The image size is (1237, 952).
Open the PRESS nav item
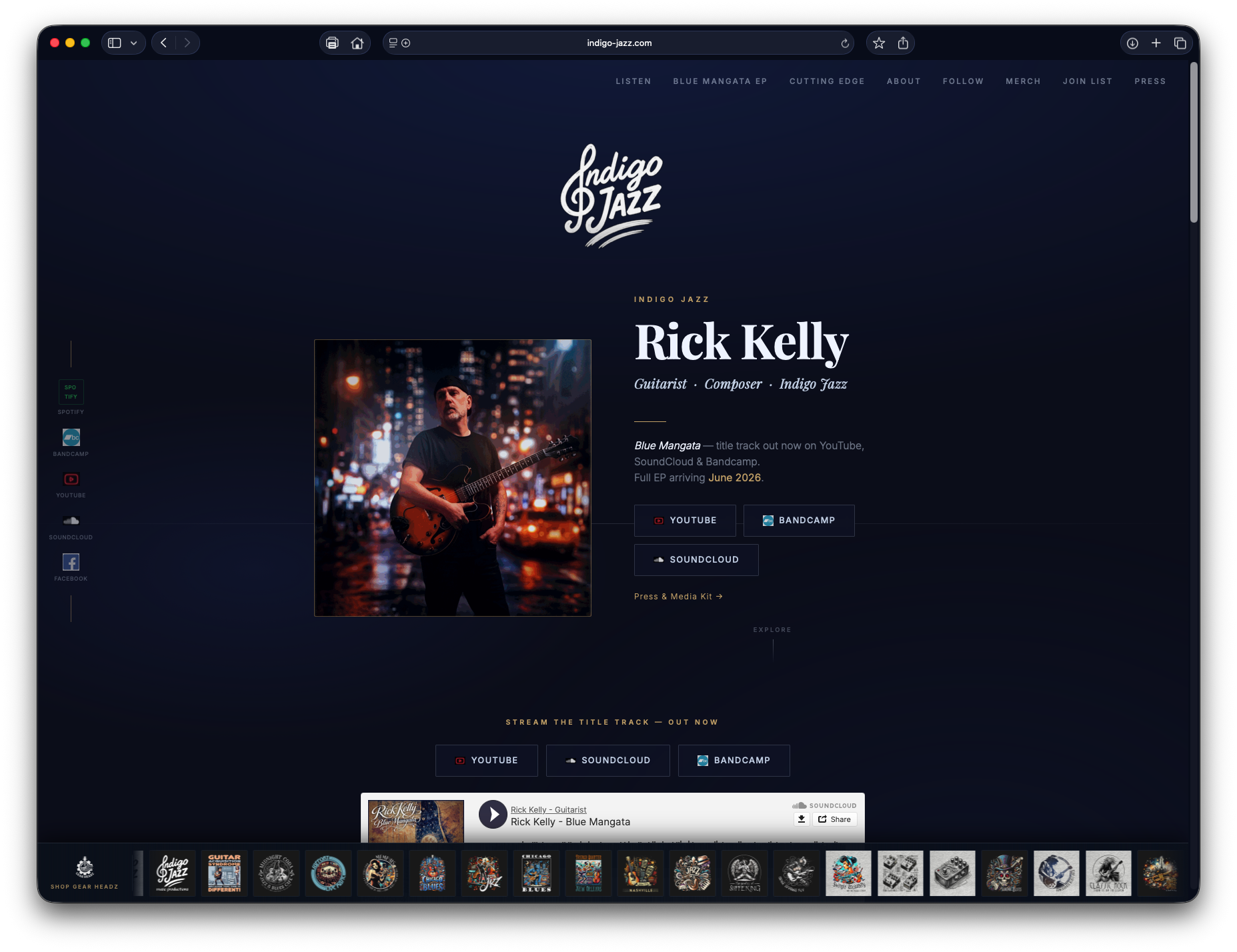[x=1150, y=81]
